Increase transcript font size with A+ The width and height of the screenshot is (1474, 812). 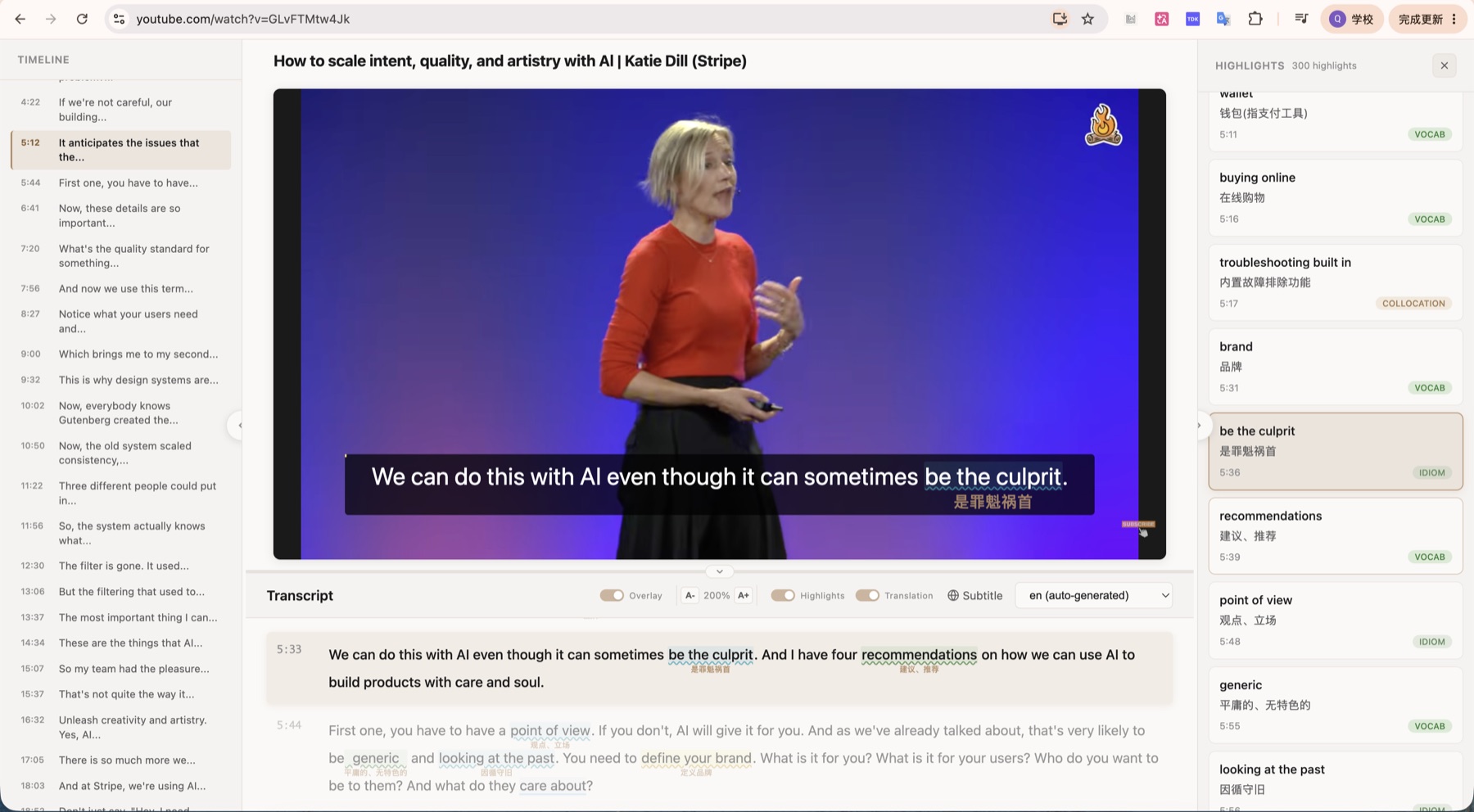coord(744,595)
